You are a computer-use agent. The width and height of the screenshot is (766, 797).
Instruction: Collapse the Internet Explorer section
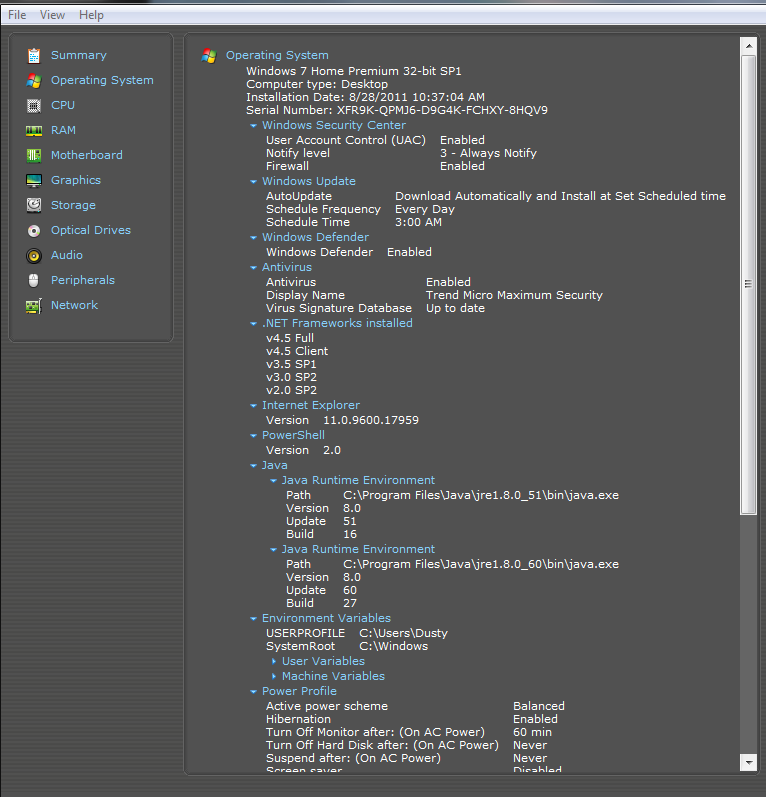pyautogui.click(x=253, y=406)
